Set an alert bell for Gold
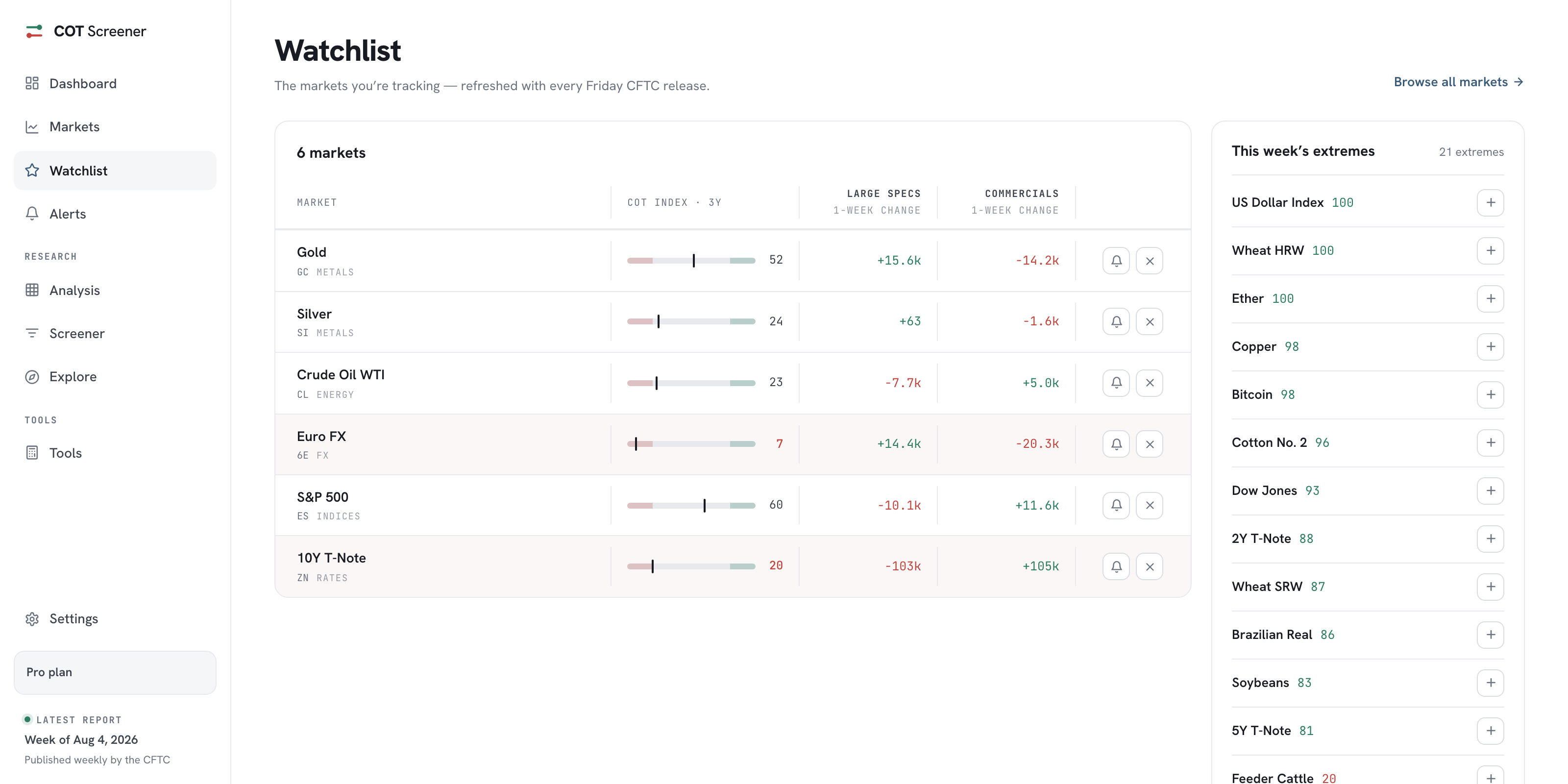 [1116, 261]
